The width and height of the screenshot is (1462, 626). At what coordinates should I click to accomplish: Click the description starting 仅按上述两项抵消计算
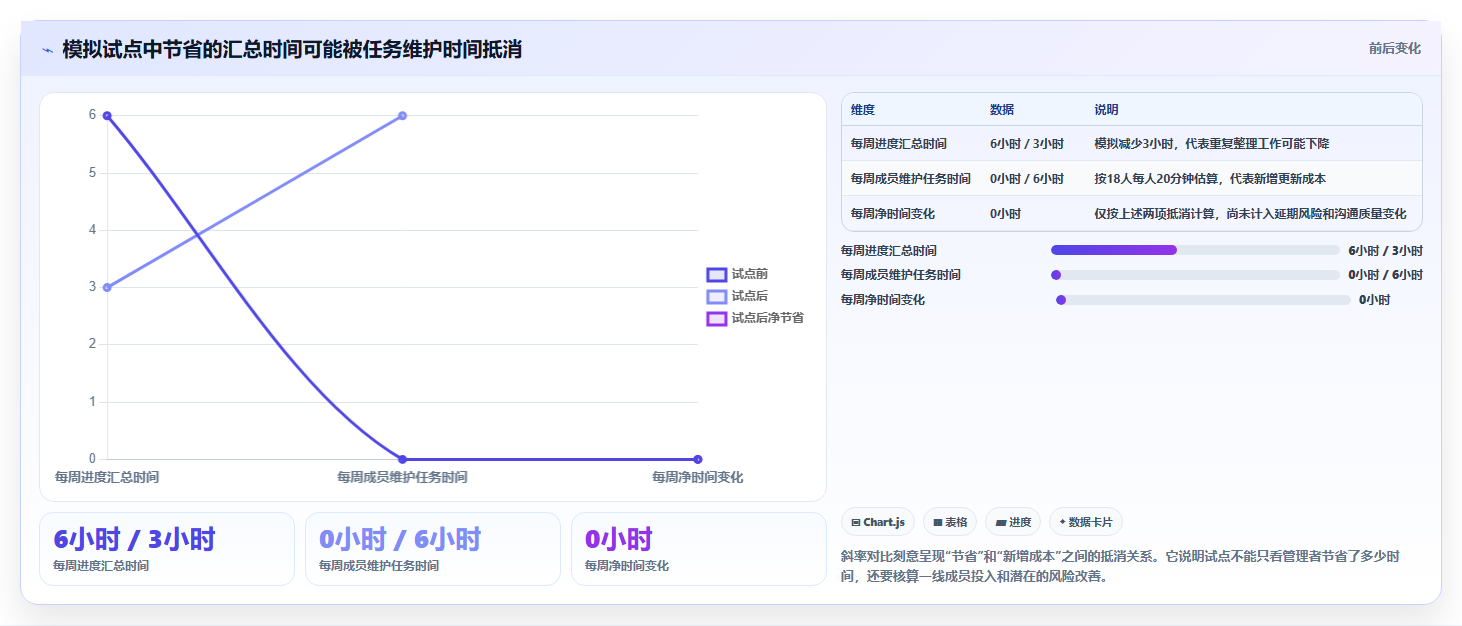click(x=1251, y=214)
